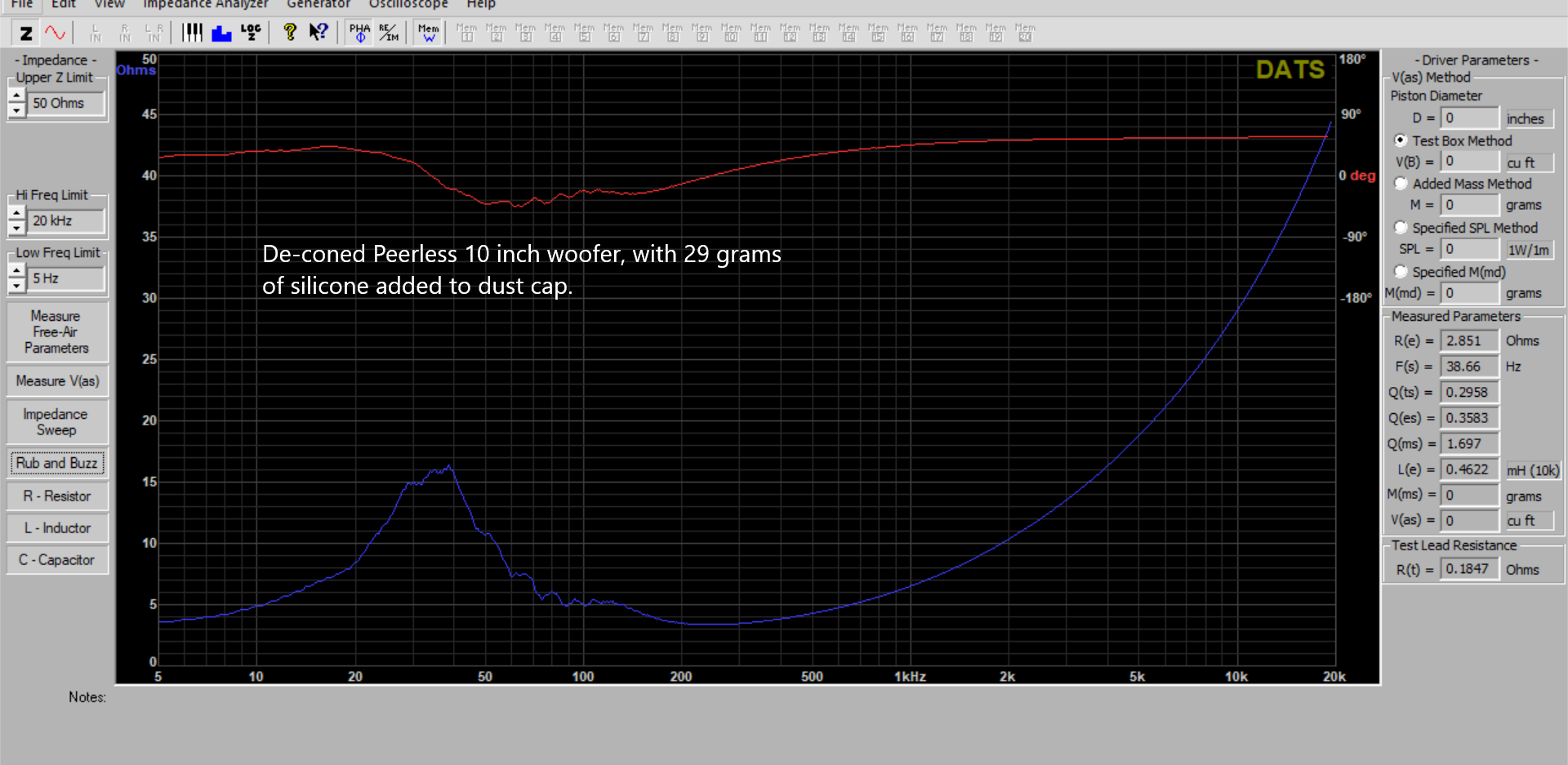Click the V(B) box volume input field
The width and height of the screenshot is (1568, 765).
tap(1470, 162)
